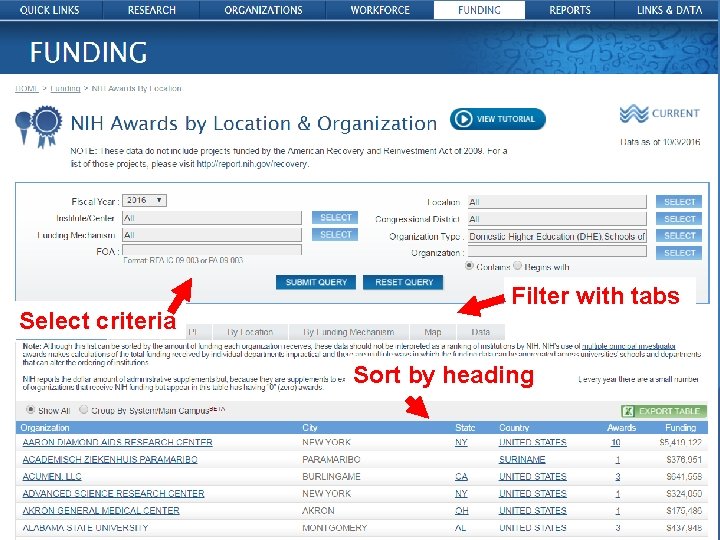Screen dimensions: 720x540
Task: Click the Organization Type input field
Action: 557,236
